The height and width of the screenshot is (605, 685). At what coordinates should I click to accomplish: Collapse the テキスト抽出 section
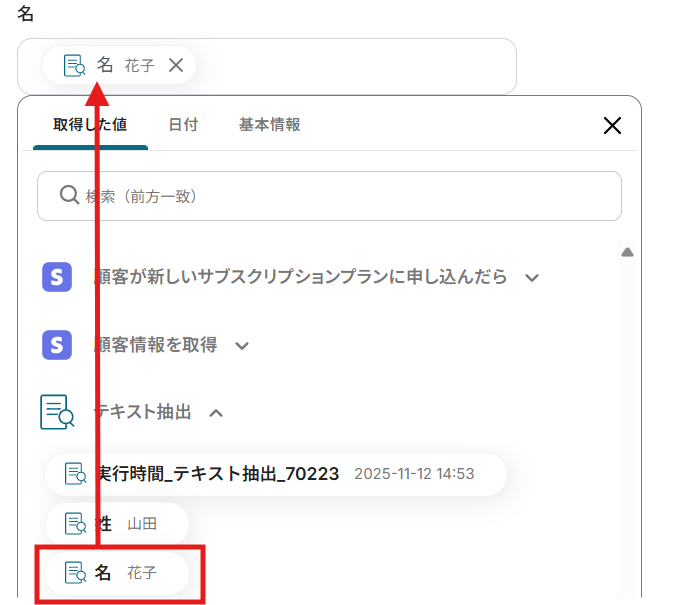[x=216, y=413]
